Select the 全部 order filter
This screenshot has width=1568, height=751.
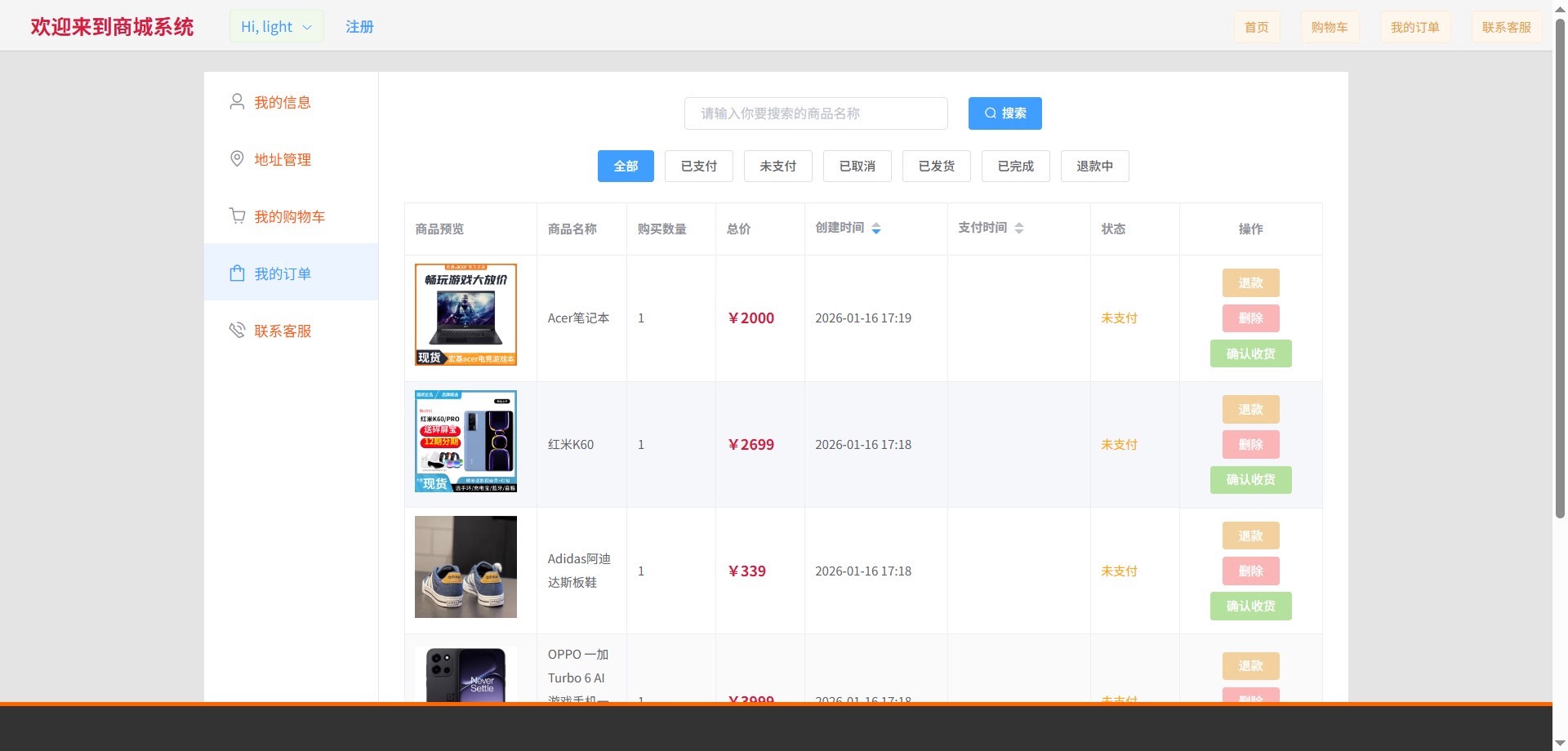coord(626,166)
